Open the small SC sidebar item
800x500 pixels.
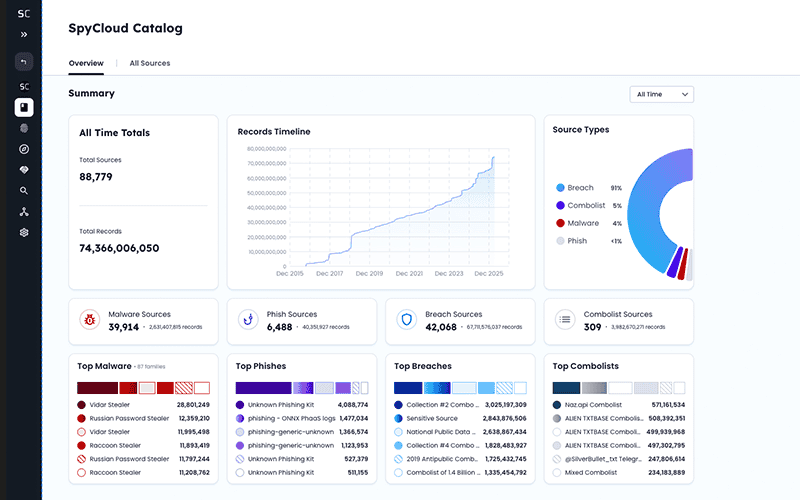tap(23, 86)
